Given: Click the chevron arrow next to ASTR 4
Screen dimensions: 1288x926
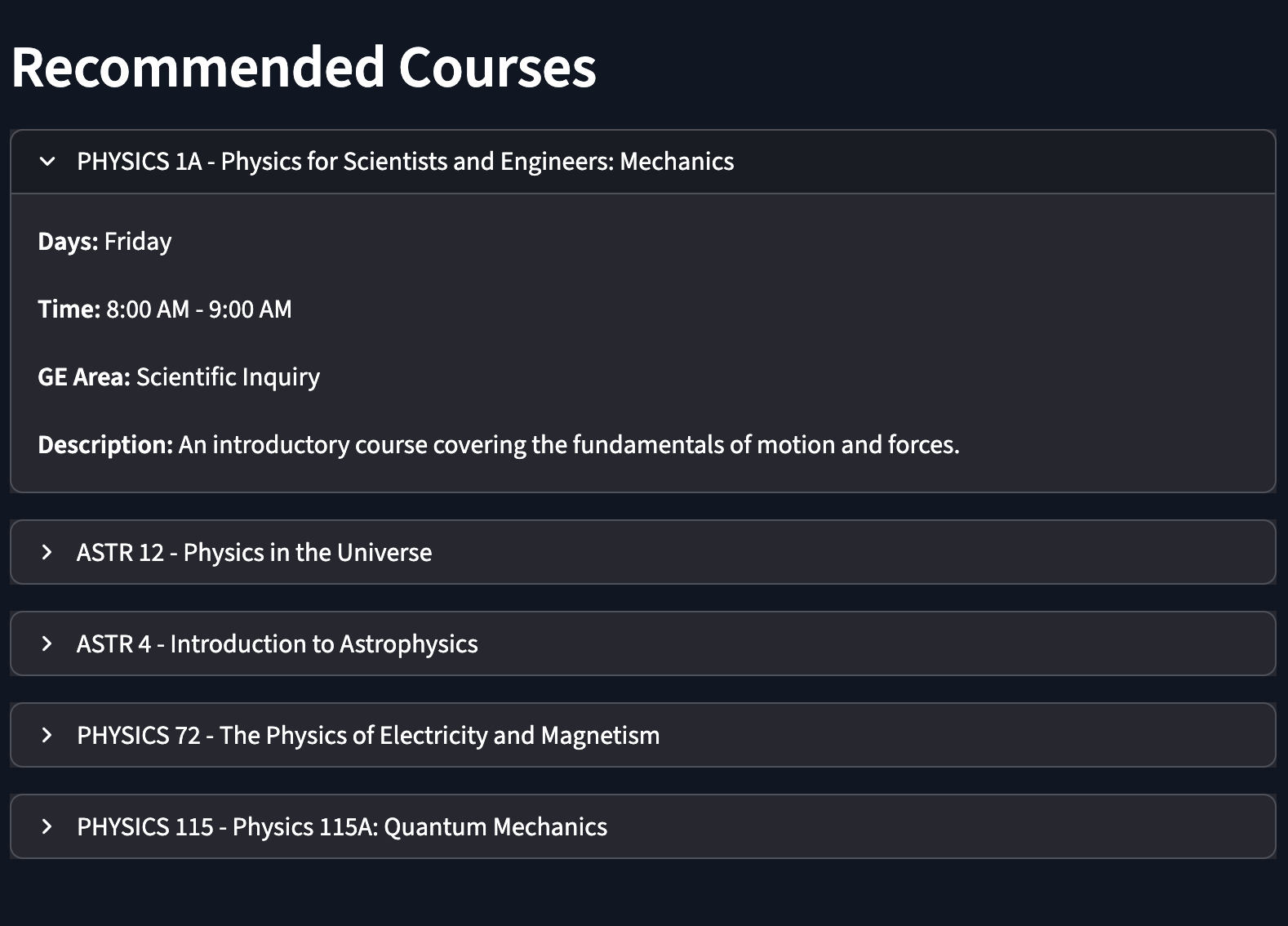Looking at the screenshot, I should (x=47, y=644).
